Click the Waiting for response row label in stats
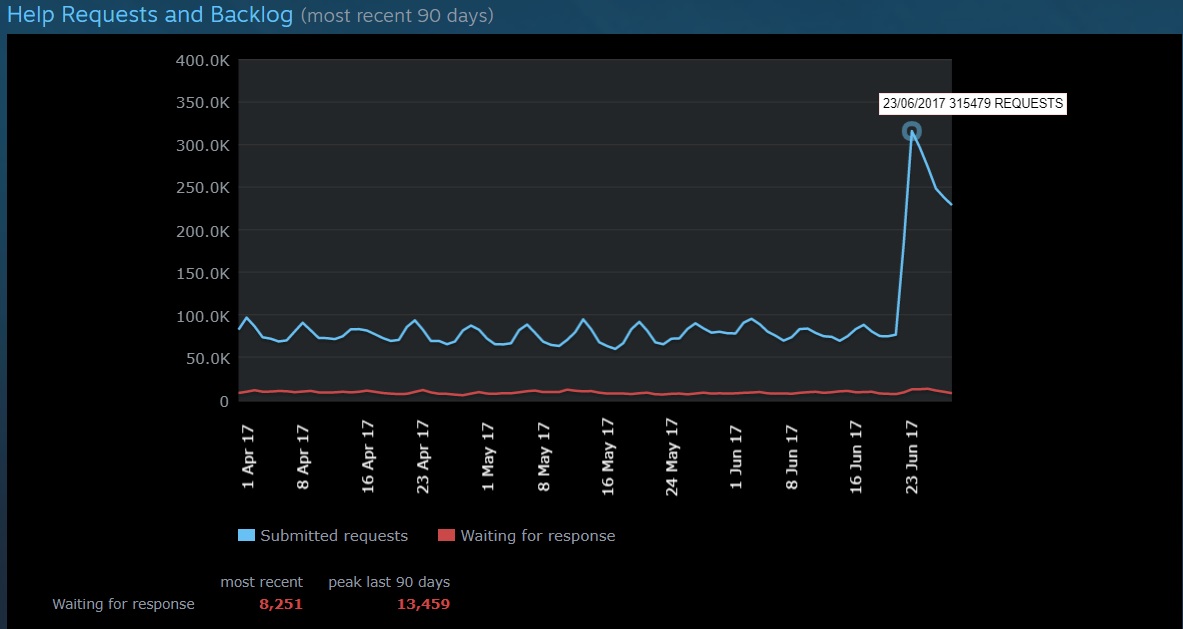 click(123, 604)
